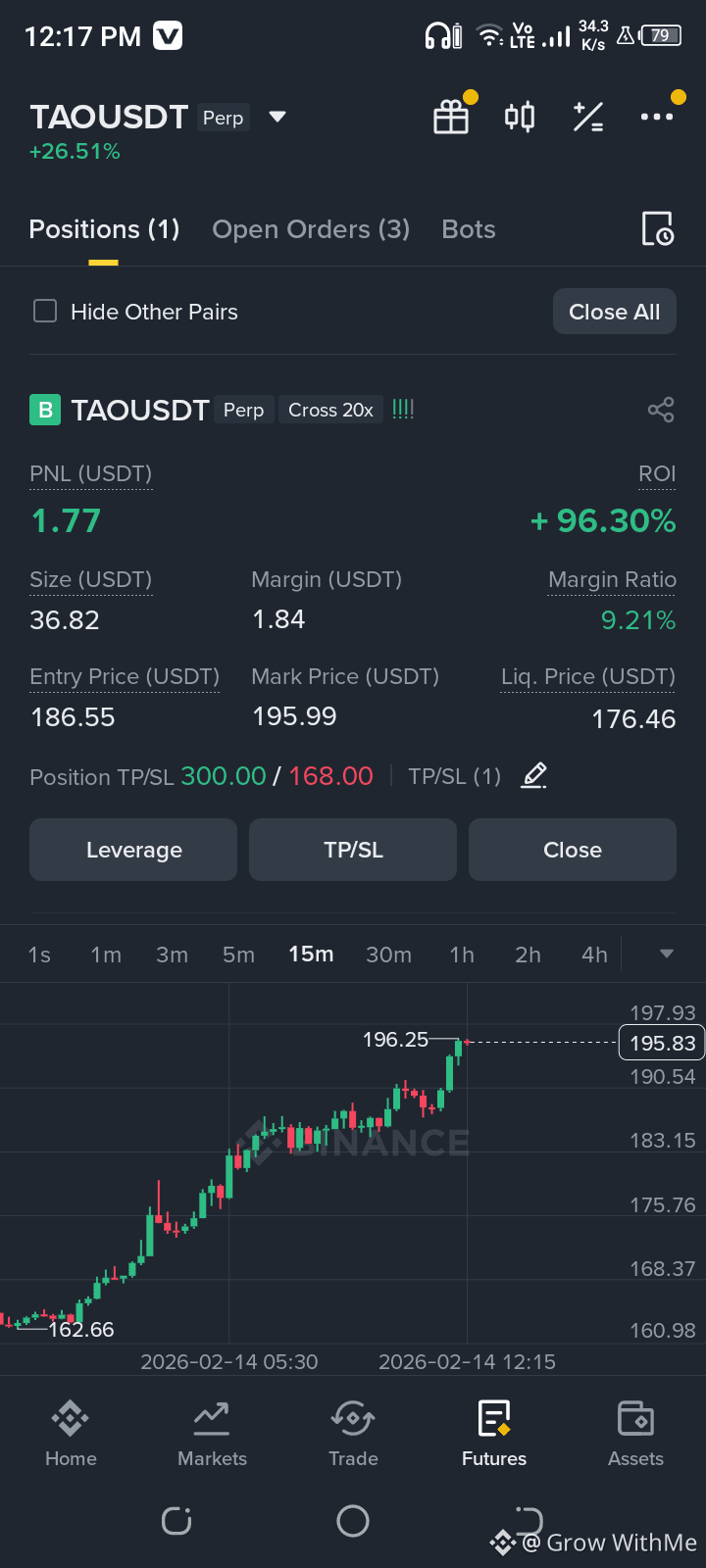Switch to the Open Orders (3) tab

(311, 229)
